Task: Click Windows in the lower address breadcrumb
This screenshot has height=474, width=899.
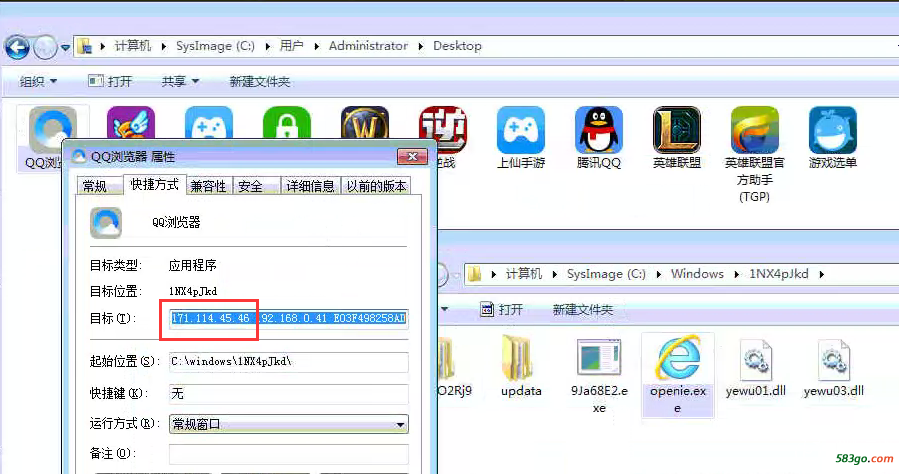Action: 697,274
